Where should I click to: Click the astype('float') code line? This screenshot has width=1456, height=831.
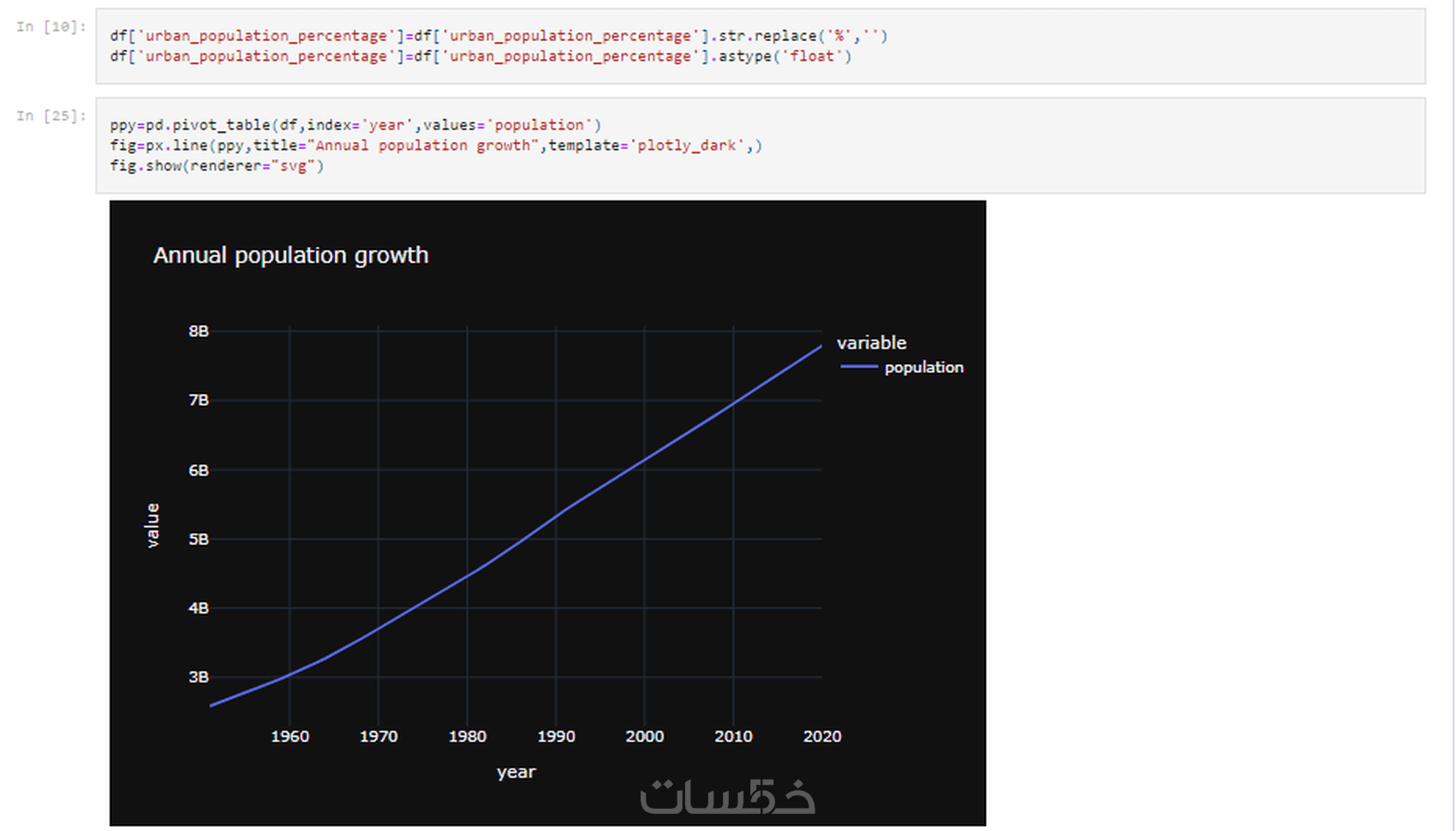[480, 57]
